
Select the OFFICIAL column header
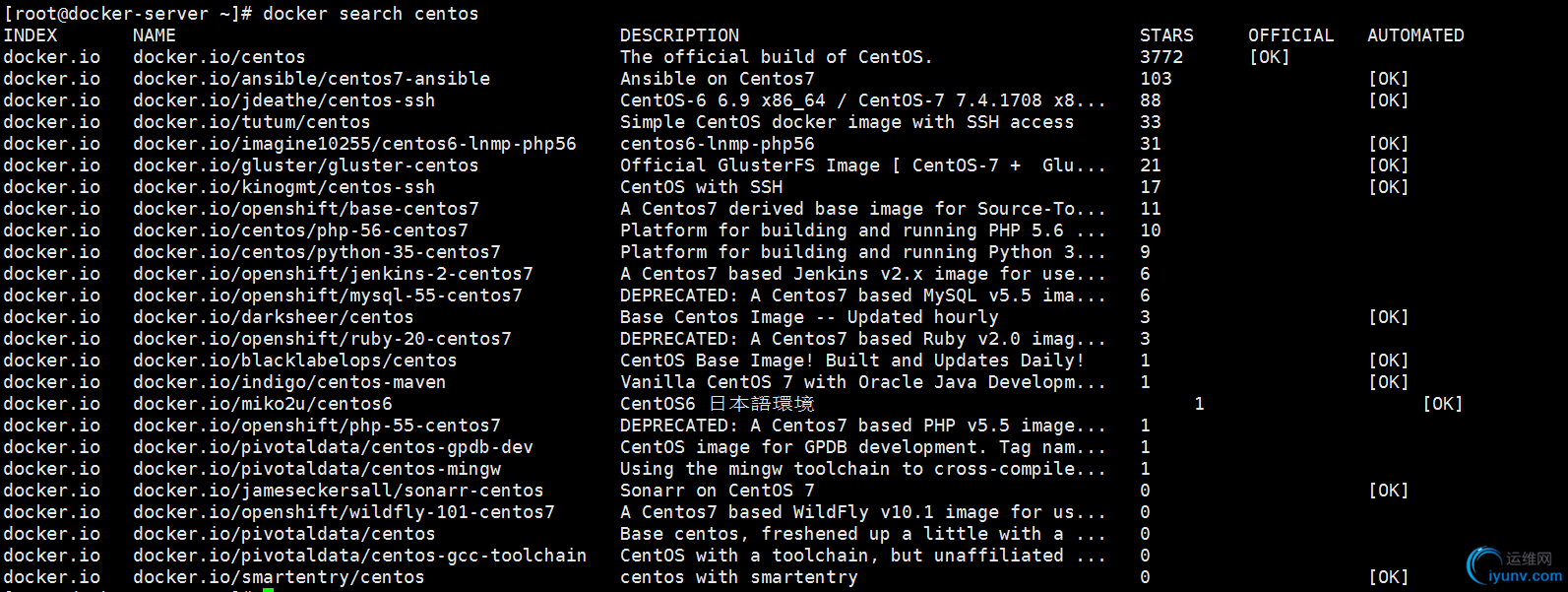coord(1291,35)
